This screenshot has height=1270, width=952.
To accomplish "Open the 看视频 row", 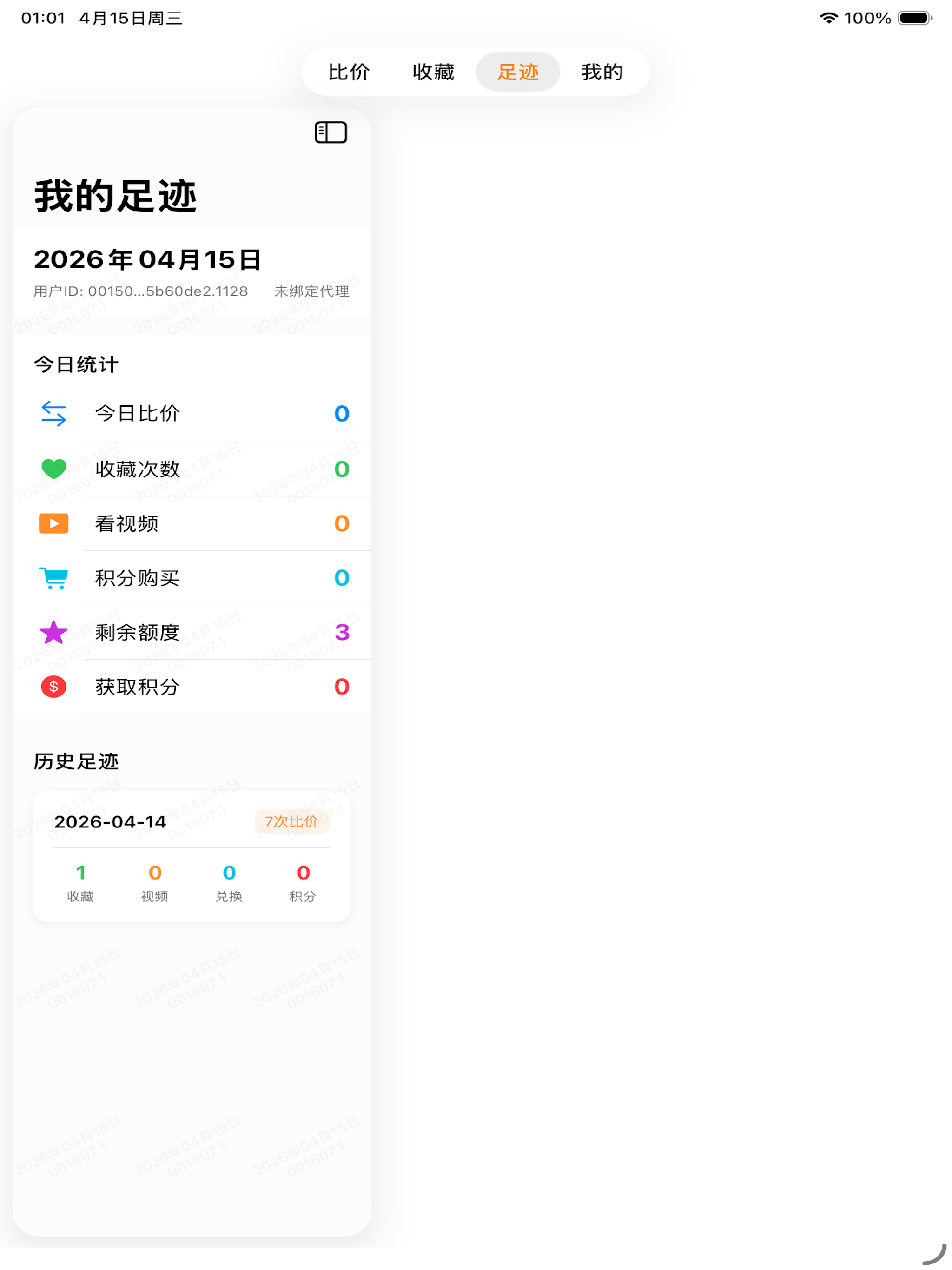I will (x=192, y=523).
